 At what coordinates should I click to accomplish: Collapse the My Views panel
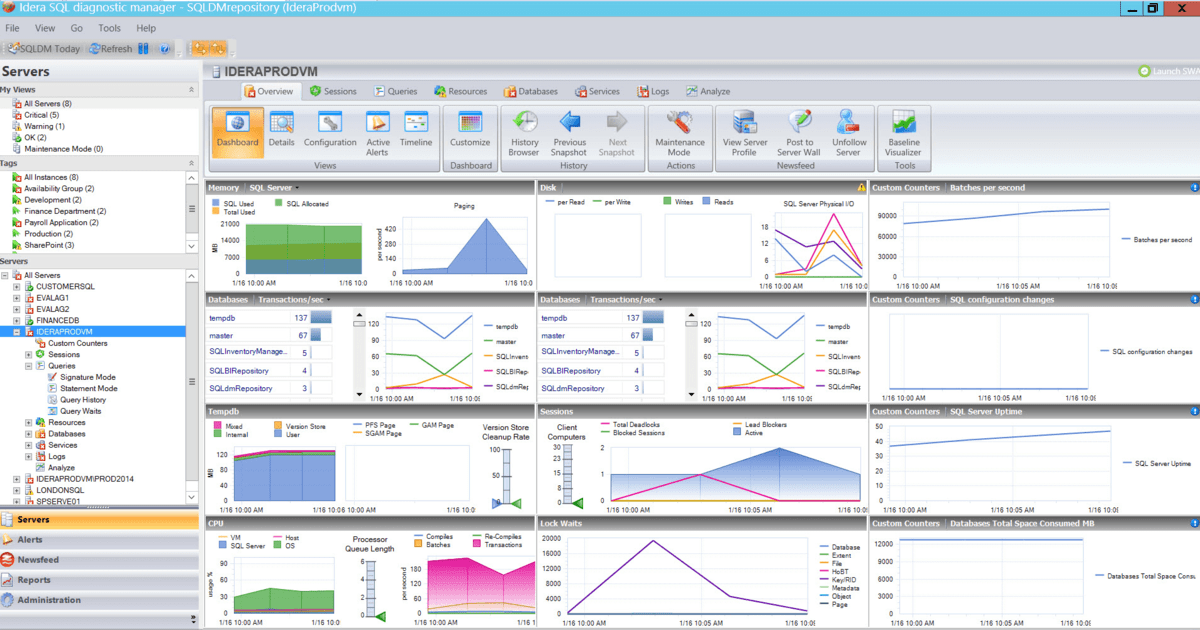click(191, 89)
